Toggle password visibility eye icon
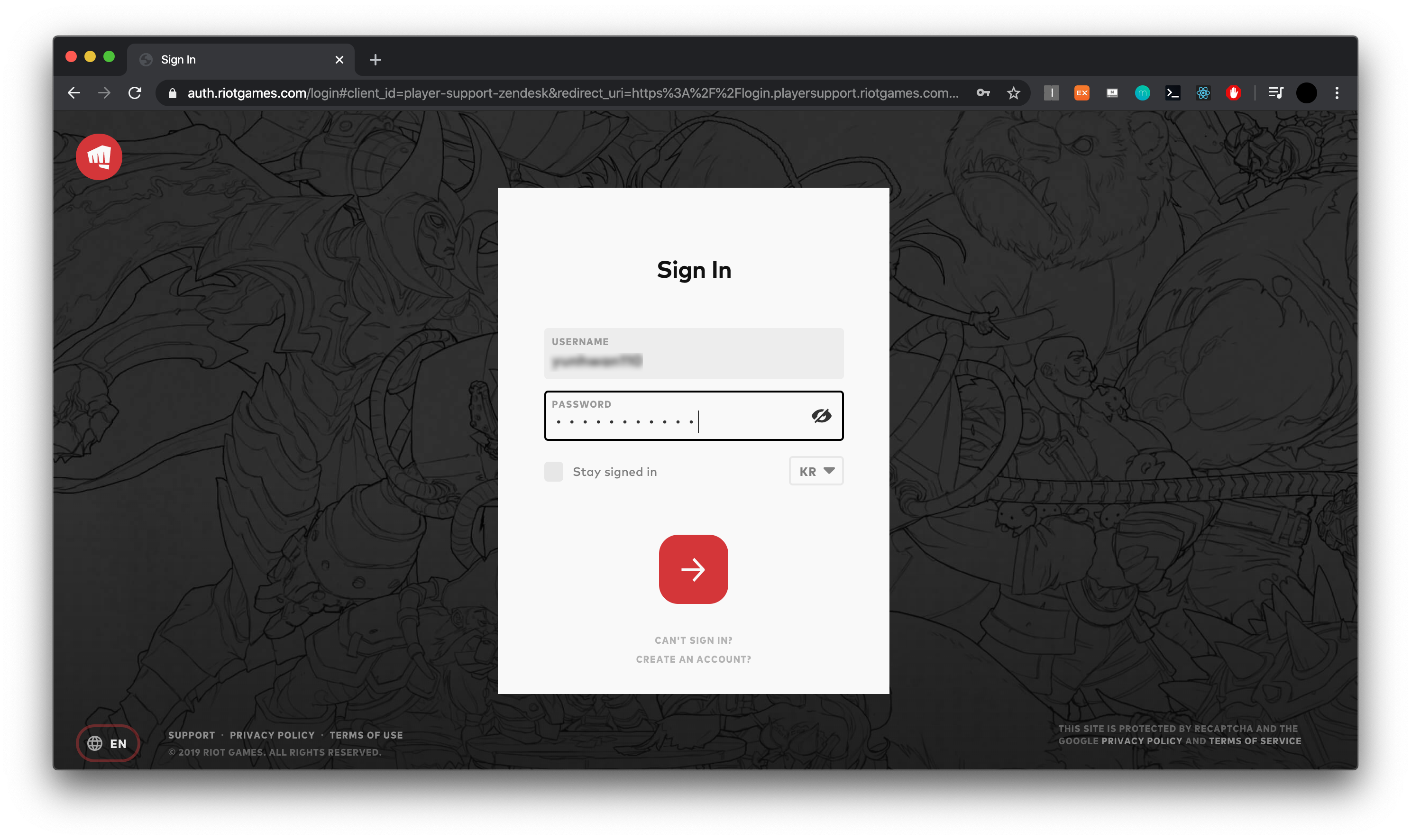Viewport: 1411px width, 840px height. 821,416
